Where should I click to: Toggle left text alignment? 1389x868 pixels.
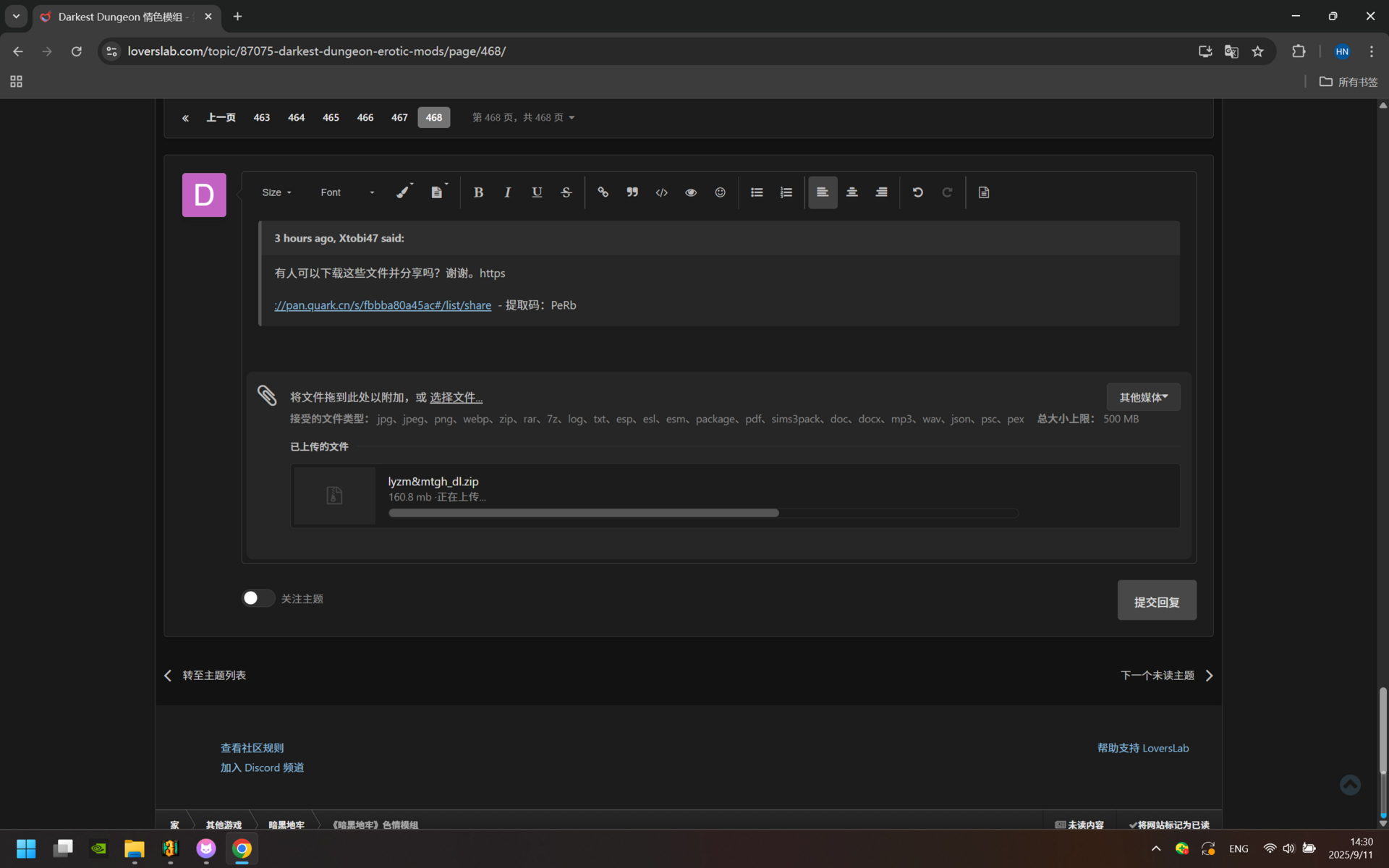coord(823,192)
